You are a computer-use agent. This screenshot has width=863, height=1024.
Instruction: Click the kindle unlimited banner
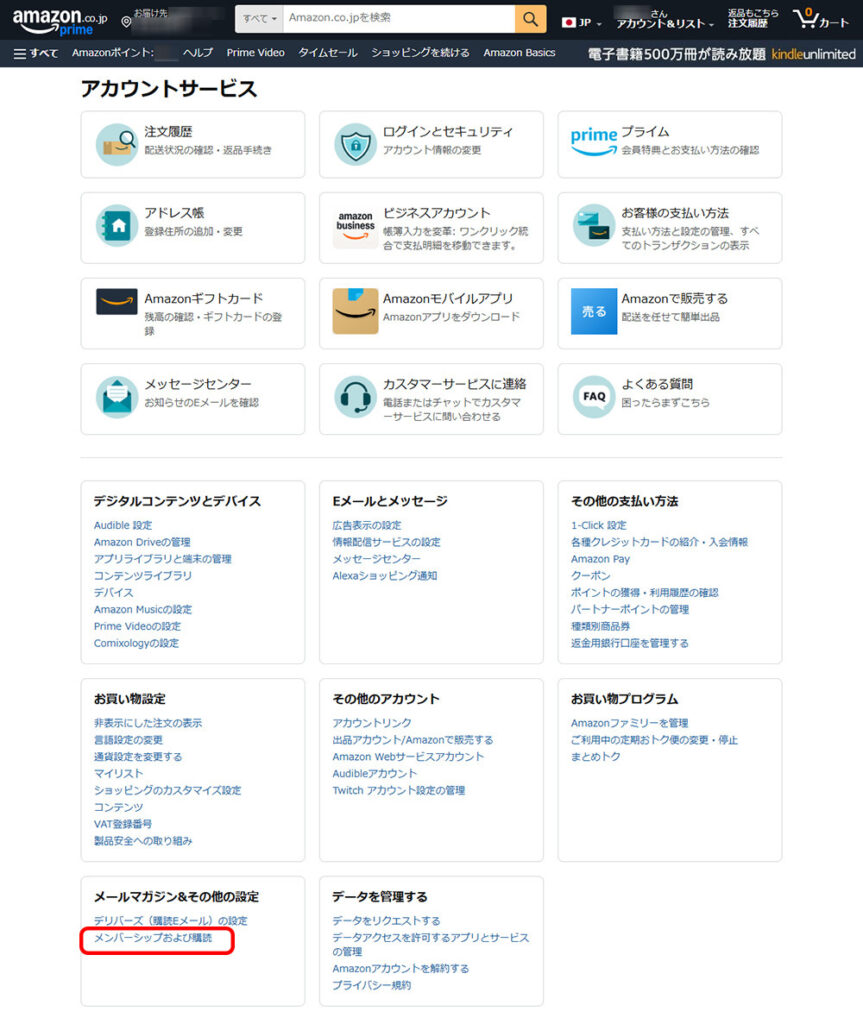[x=721, y=54]
